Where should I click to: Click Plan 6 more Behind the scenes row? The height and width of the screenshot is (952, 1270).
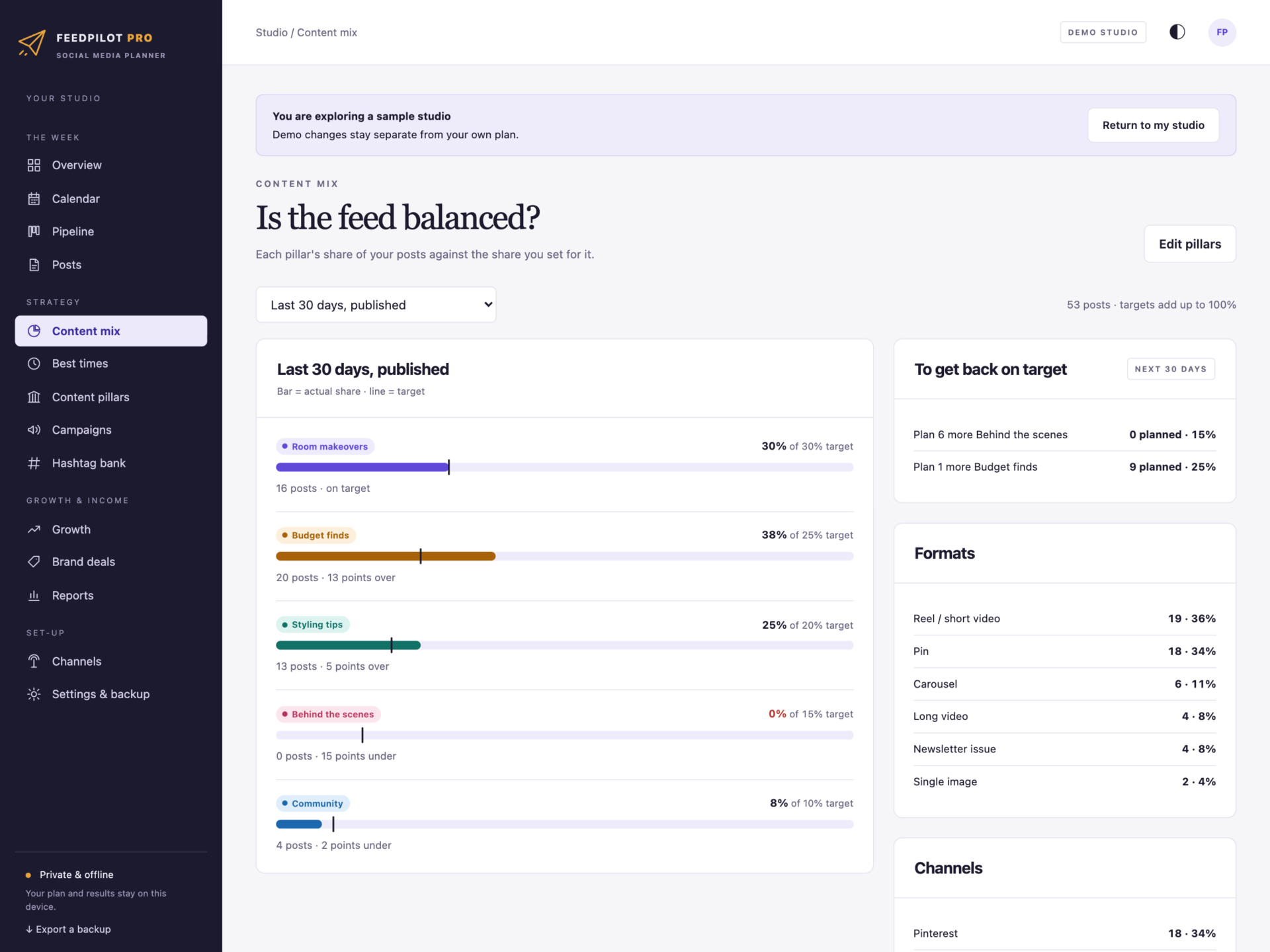pyautogui.click(x=1064, y=434)
